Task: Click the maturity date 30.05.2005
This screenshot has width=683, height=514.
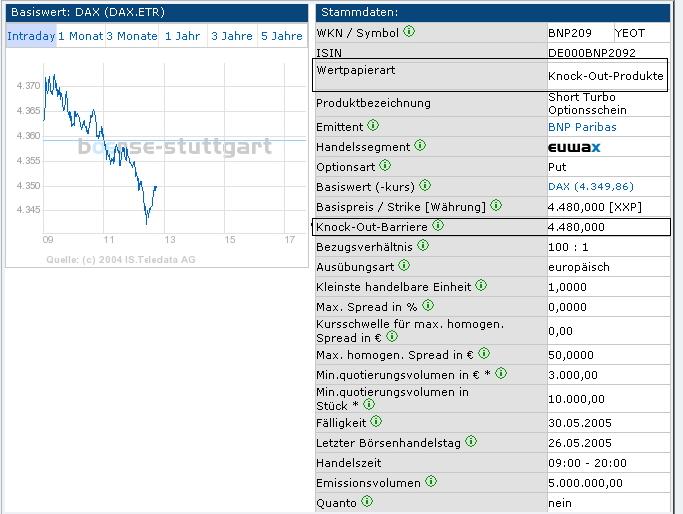Action: click(x=580, y=423)
